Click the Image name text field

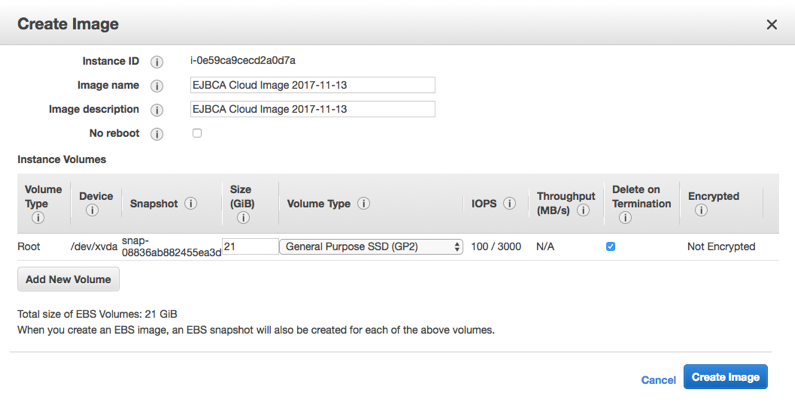pos(313,85)
